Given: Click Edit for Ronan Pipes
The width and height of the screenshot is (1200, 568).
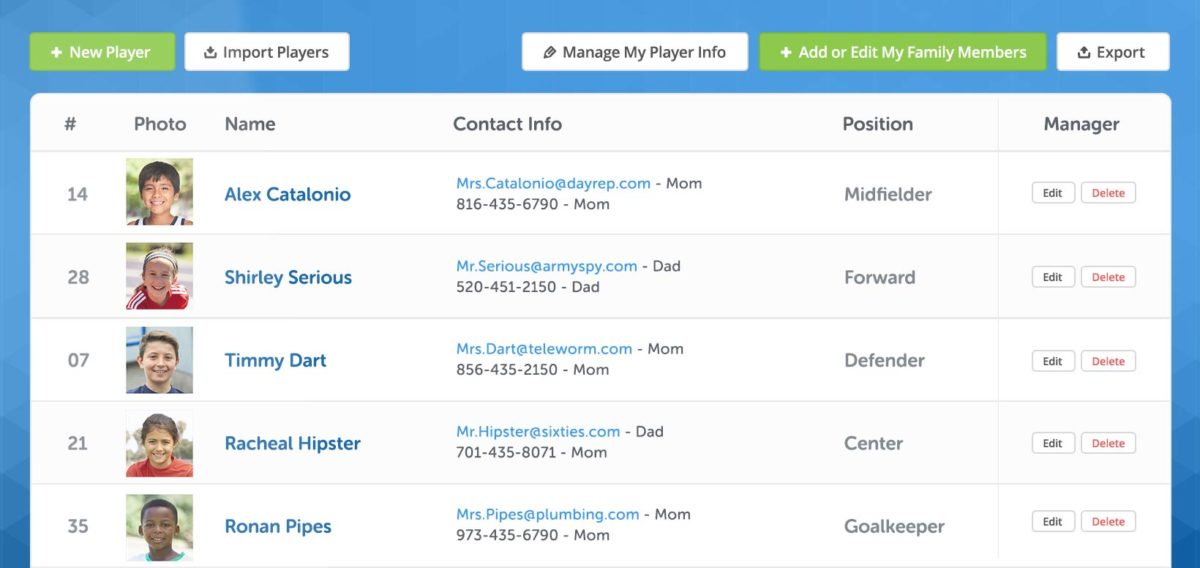Looking at the screenshot, I should (x=1053, y=521).
